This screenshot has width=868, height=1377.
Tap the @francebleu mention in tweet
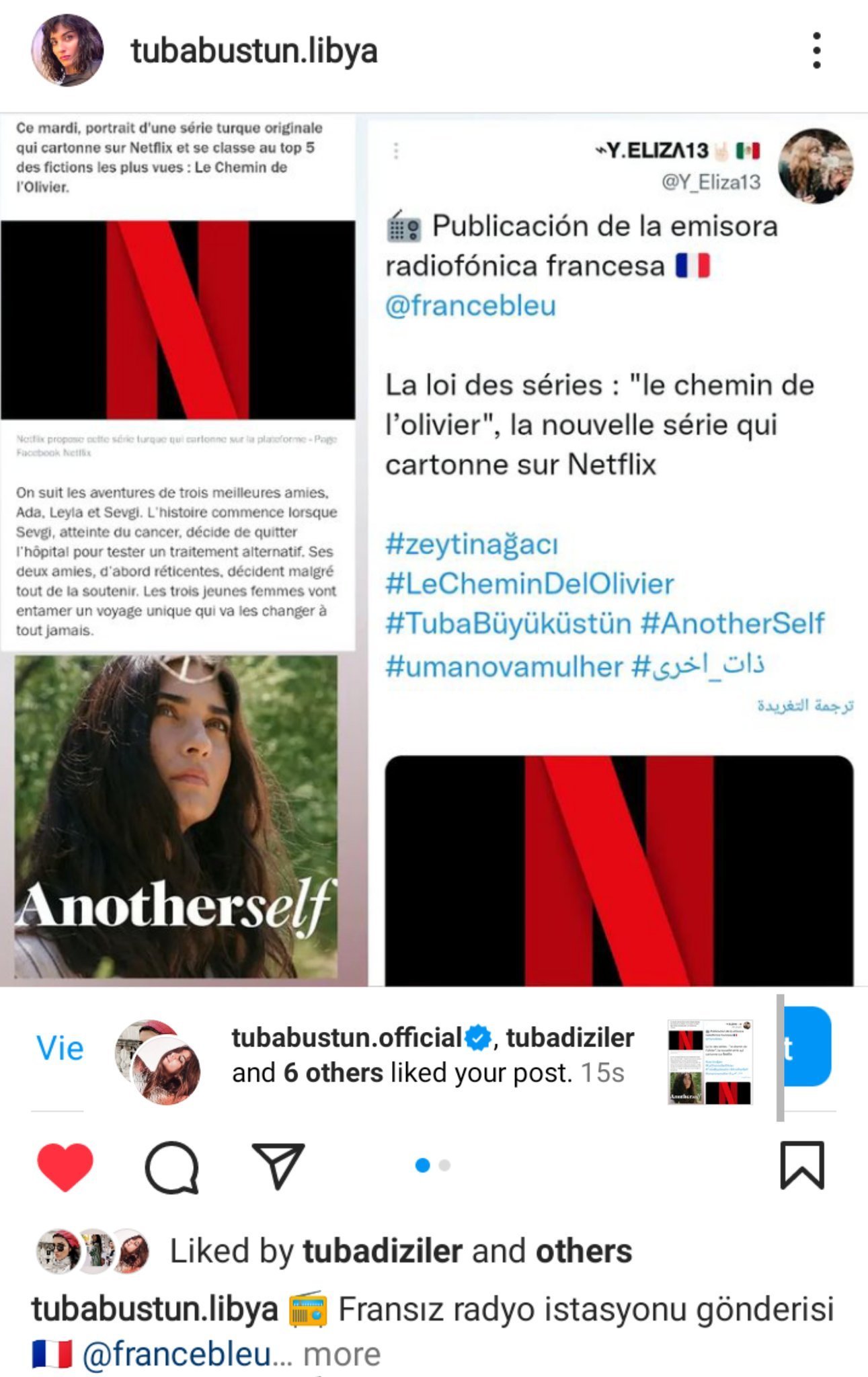[471, 305]
